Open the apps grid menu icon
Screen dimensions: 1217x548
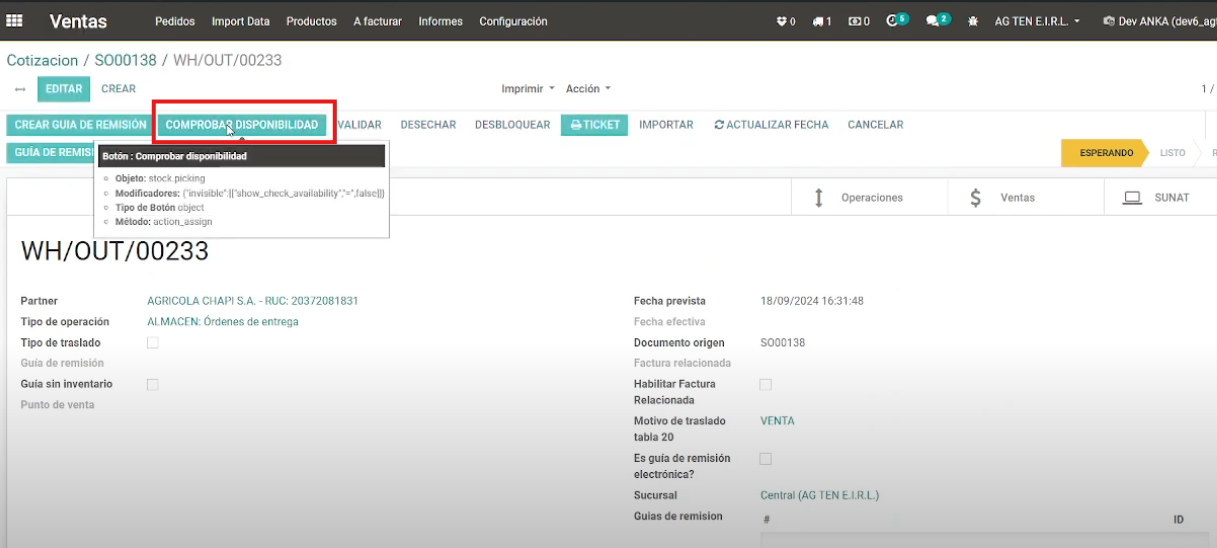point(14,20)
